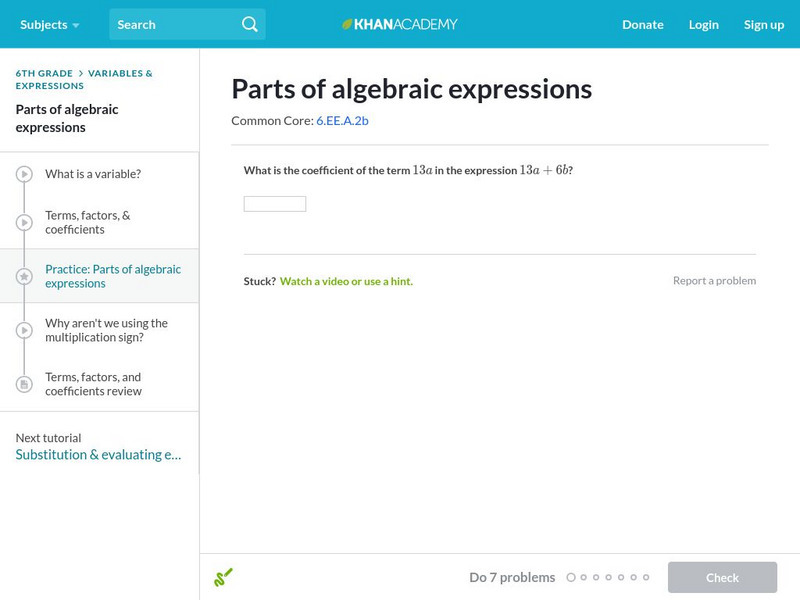Click the Report a problem link
Viewport: 800px width, 600px height.
pyautogui.click(x=714, y=281)
